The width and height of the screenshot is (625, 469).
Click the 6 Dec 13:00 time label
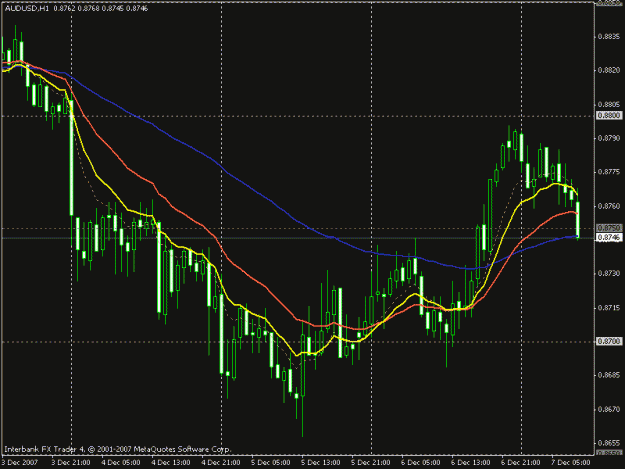point(471,463)
